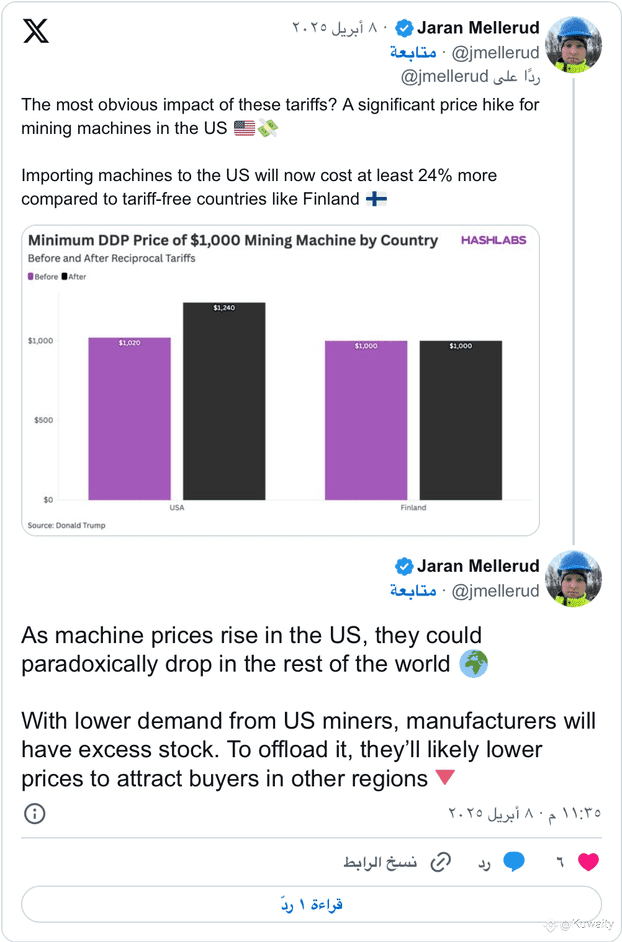This screenshot has width=622, height=942.
Task: Click the black After bar for USA
Action: click(223, 400)
